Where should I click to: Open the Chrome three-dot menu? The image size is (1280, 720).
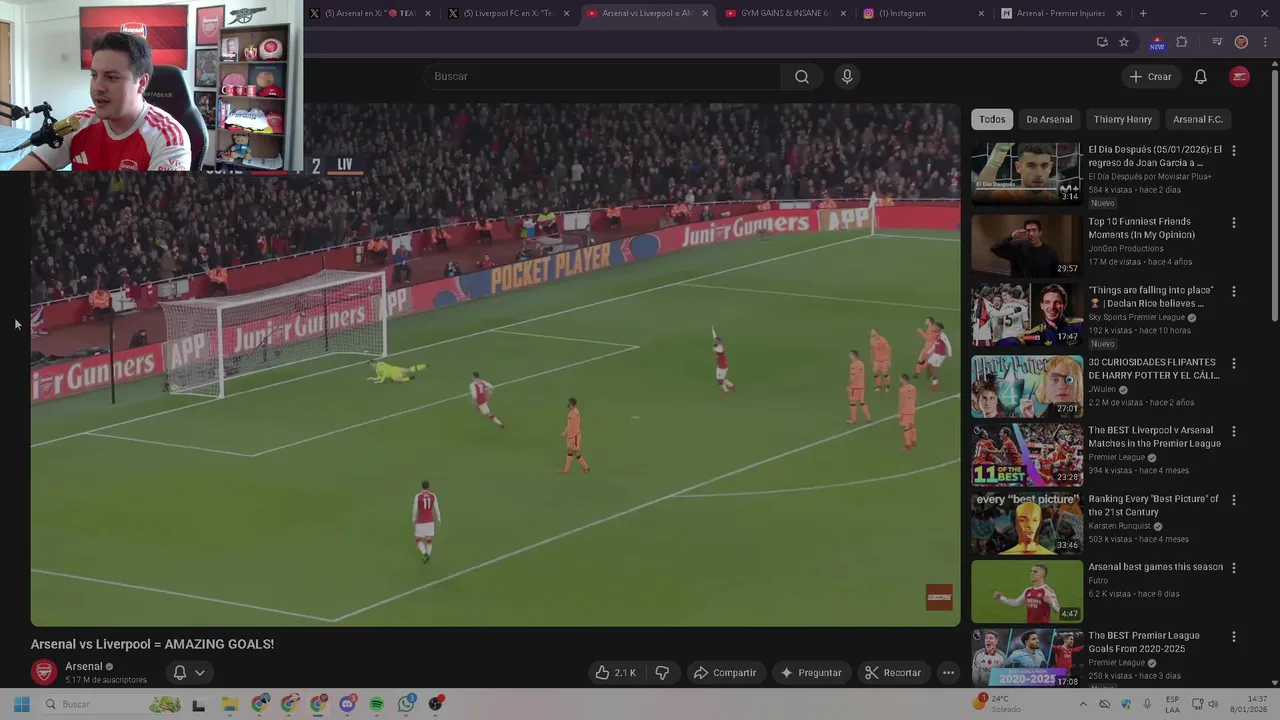[x=1265, y=42]
